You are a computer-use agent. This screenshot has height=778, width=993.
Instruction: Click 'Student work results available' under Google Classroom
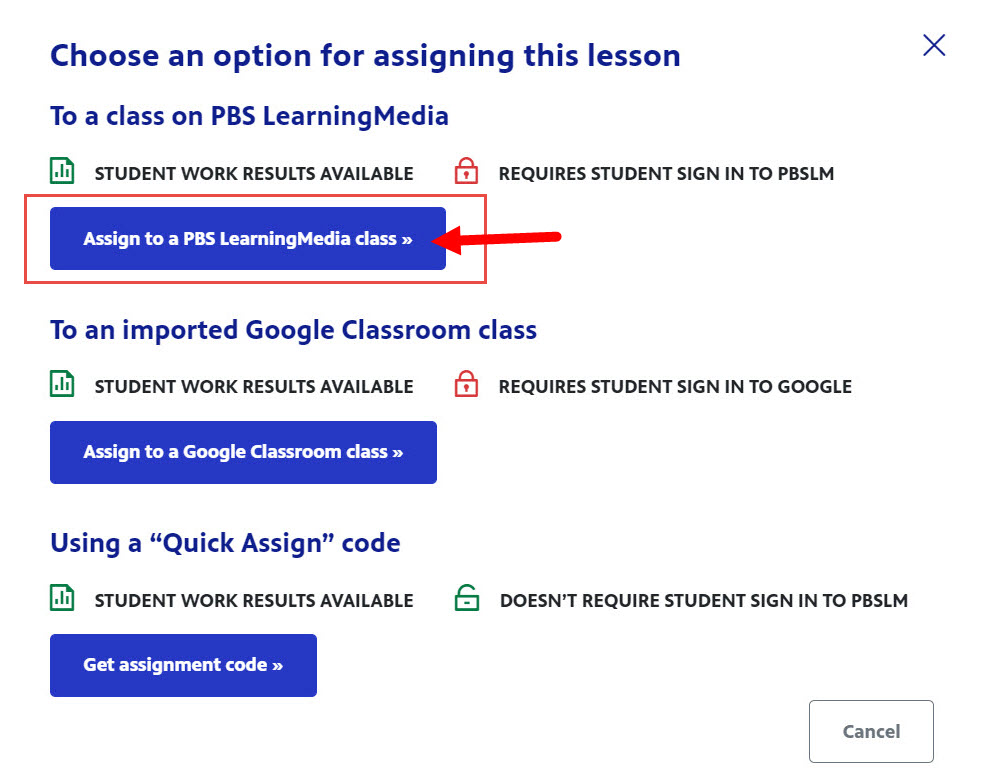[x=254, y=387]
